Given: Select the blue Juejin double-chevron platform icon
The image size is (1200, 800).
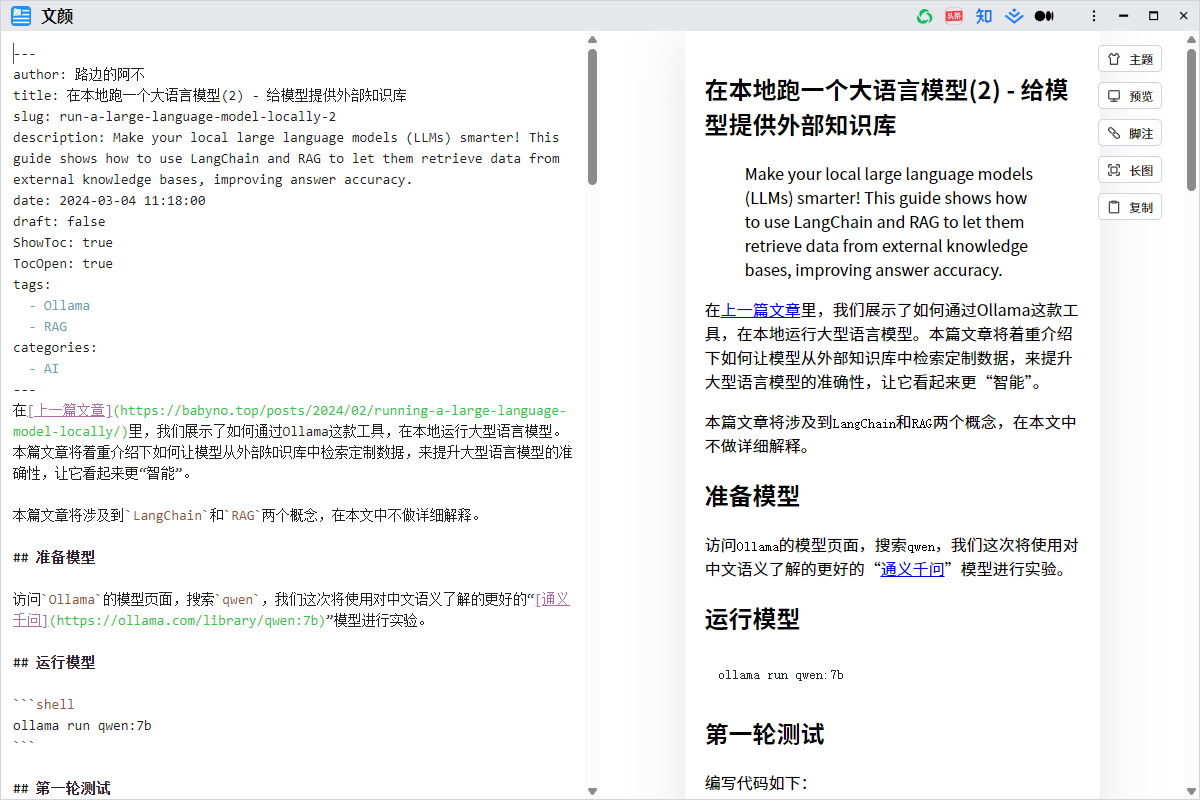Looking at the screenshot, I should [1014, 15].
